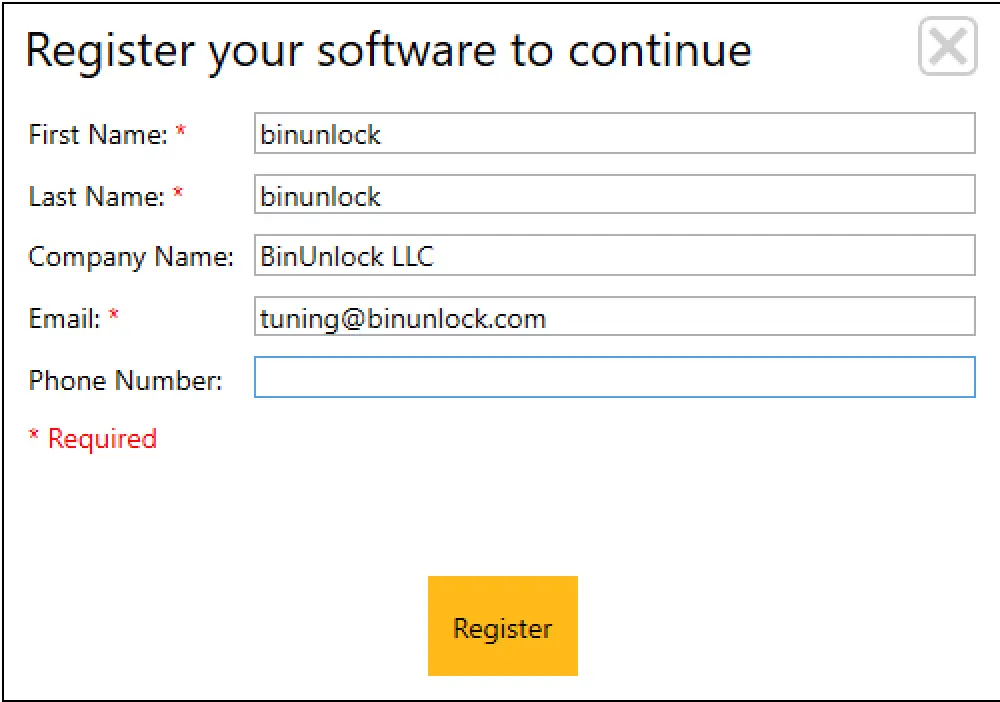Click the "Company Name:" label

click(x=130, y=257)
